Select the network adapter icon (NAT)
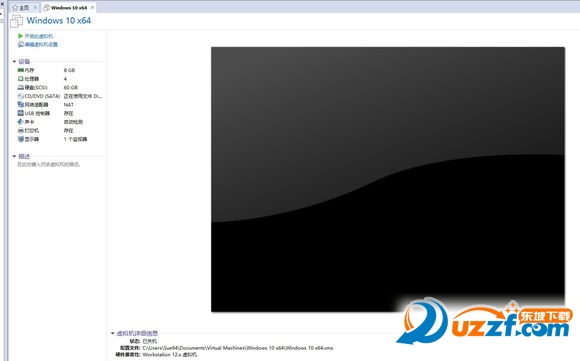The width and height of the screenshot is (580, 361). tap(21, 104)
